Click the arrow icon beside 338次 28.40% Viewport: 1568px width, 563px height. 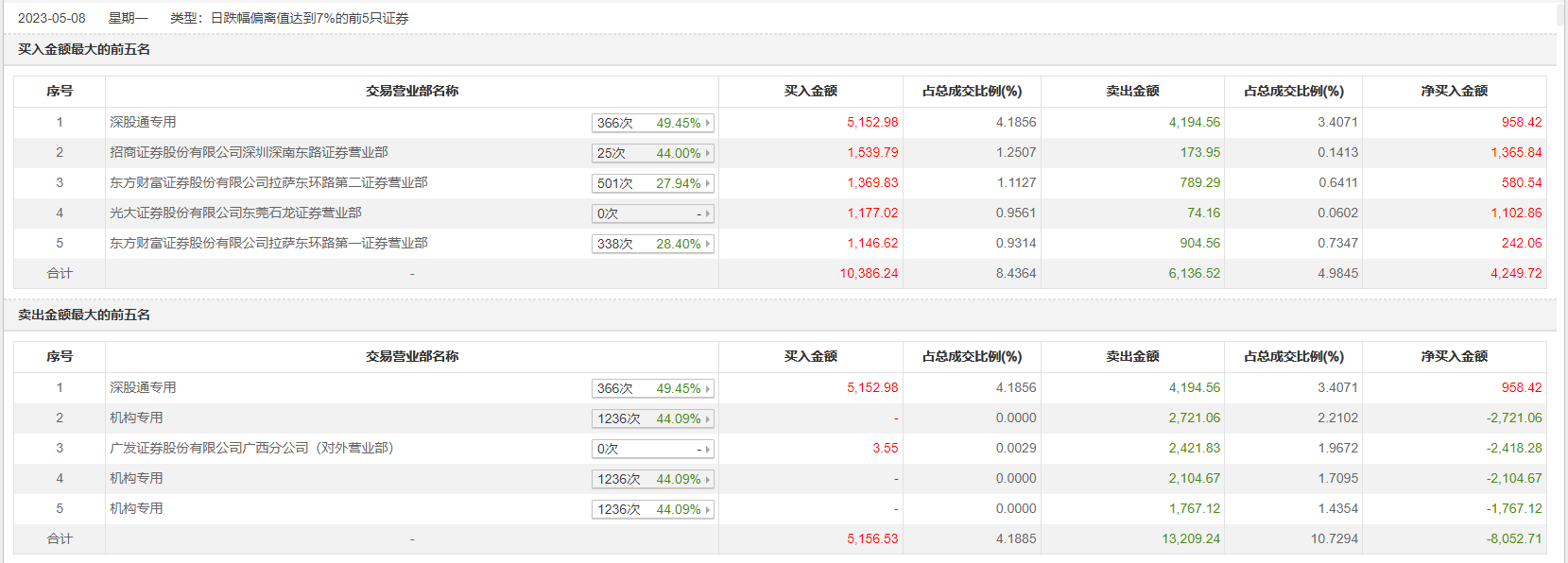[707, 244]
